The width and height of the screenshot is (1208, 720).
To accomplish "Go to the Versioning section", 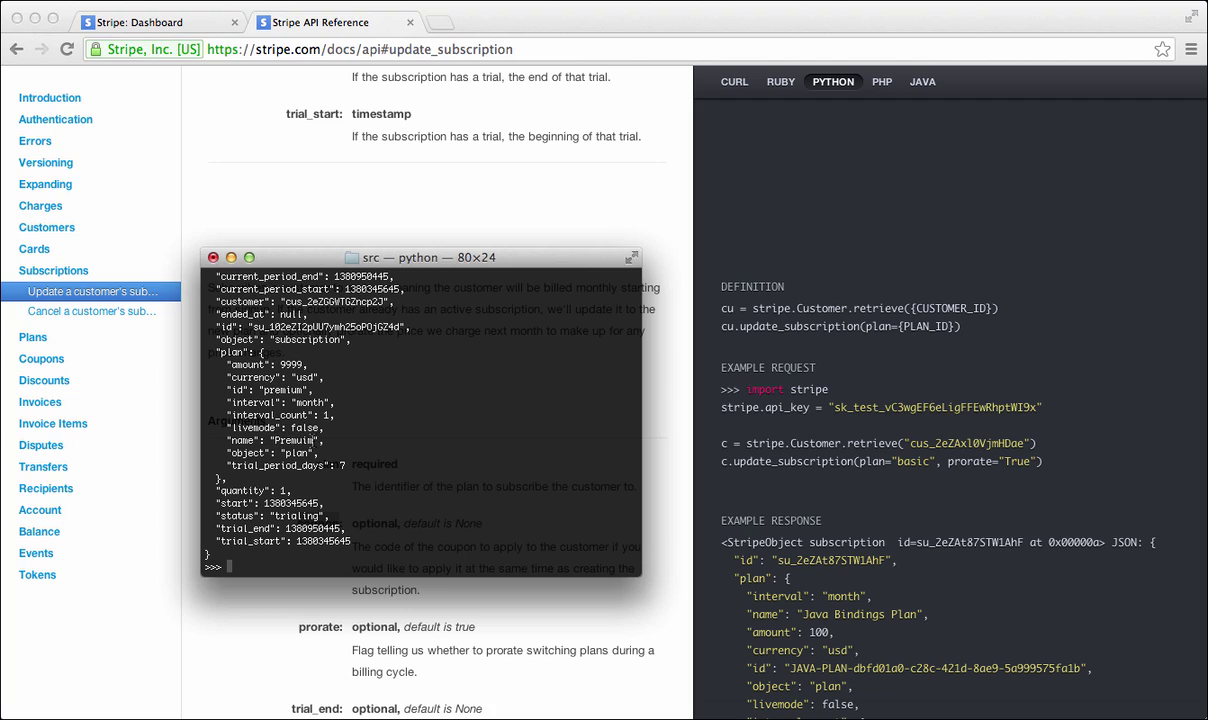I will pyautogui.click(x=46, y=163).
